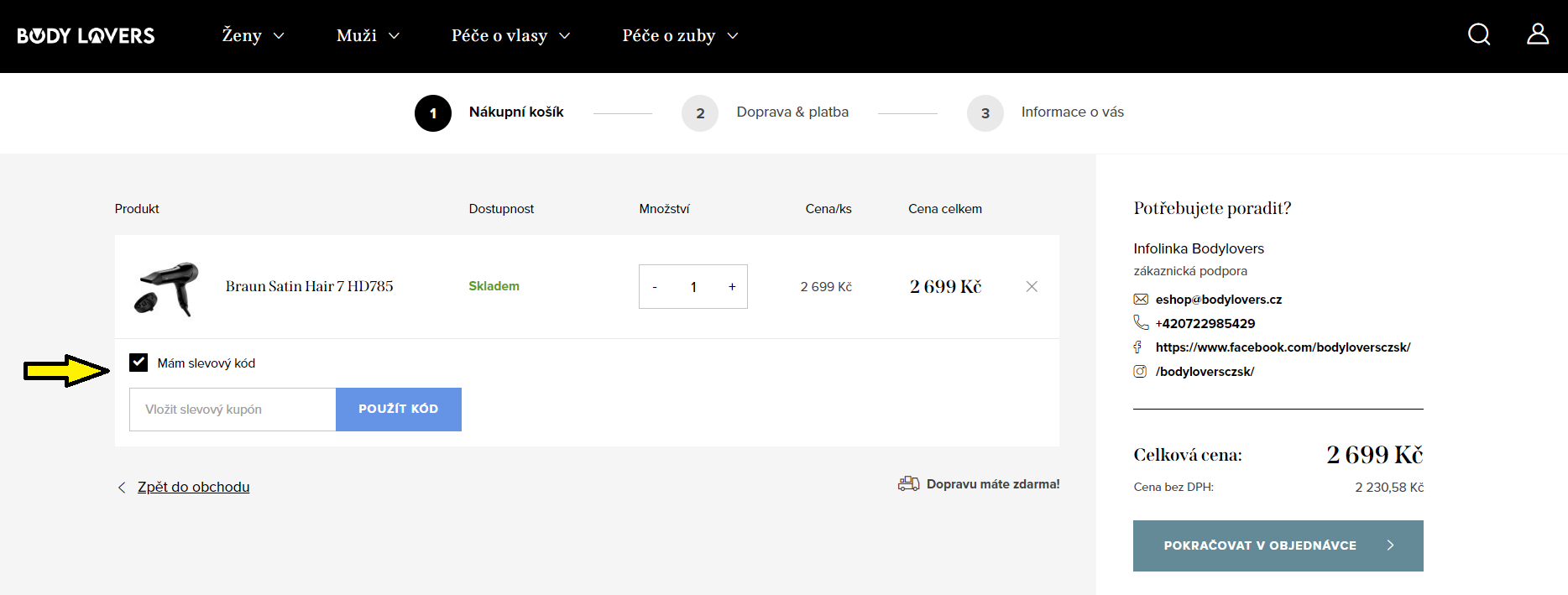This screenshot has height=595, width=1568.
Task: Expand the Péče o vlasy dropdown
Action: pos(510,36)
